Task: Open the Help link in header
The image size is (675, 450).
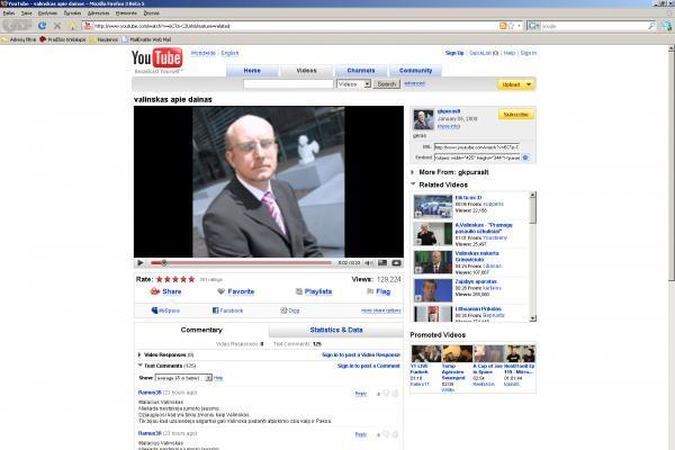Action: (x=509, y=53)
